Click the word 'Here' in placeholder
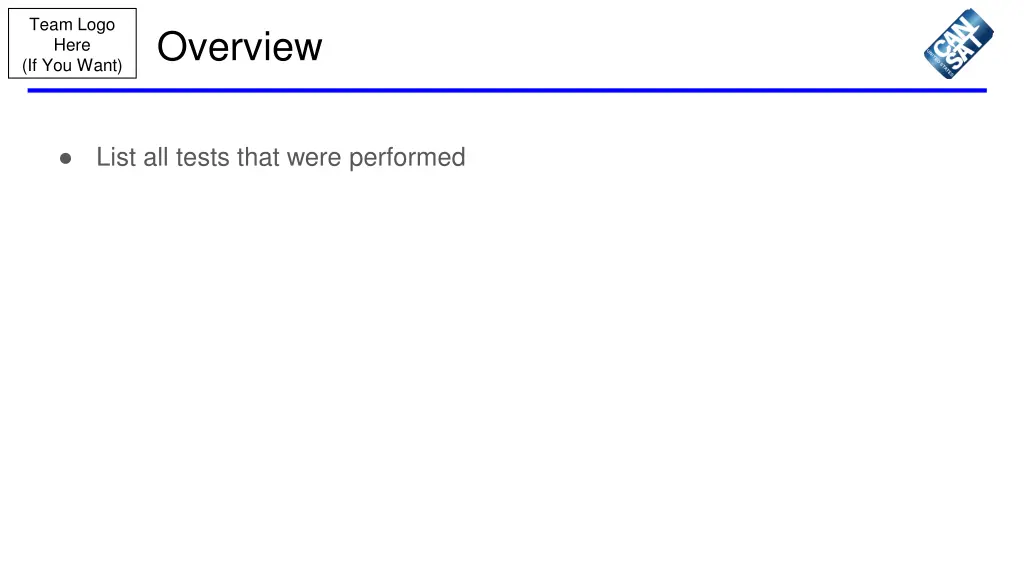This screenshot has height=576, width=1024. (72, 45)
